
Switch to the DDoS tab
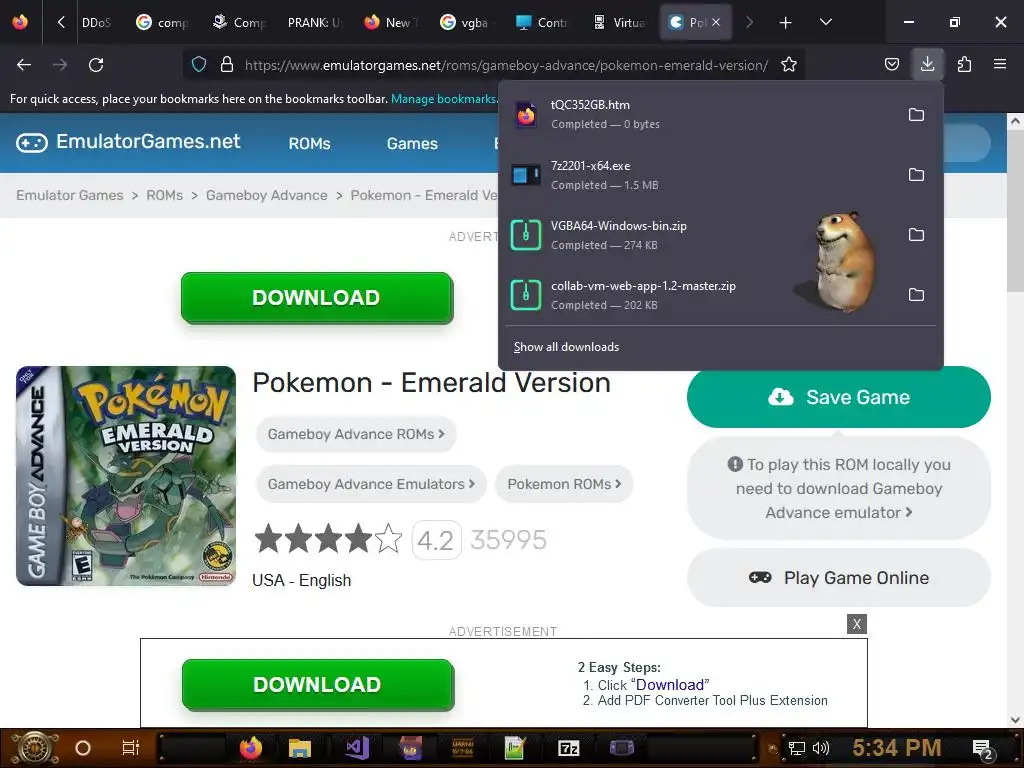tap(97, 23)
